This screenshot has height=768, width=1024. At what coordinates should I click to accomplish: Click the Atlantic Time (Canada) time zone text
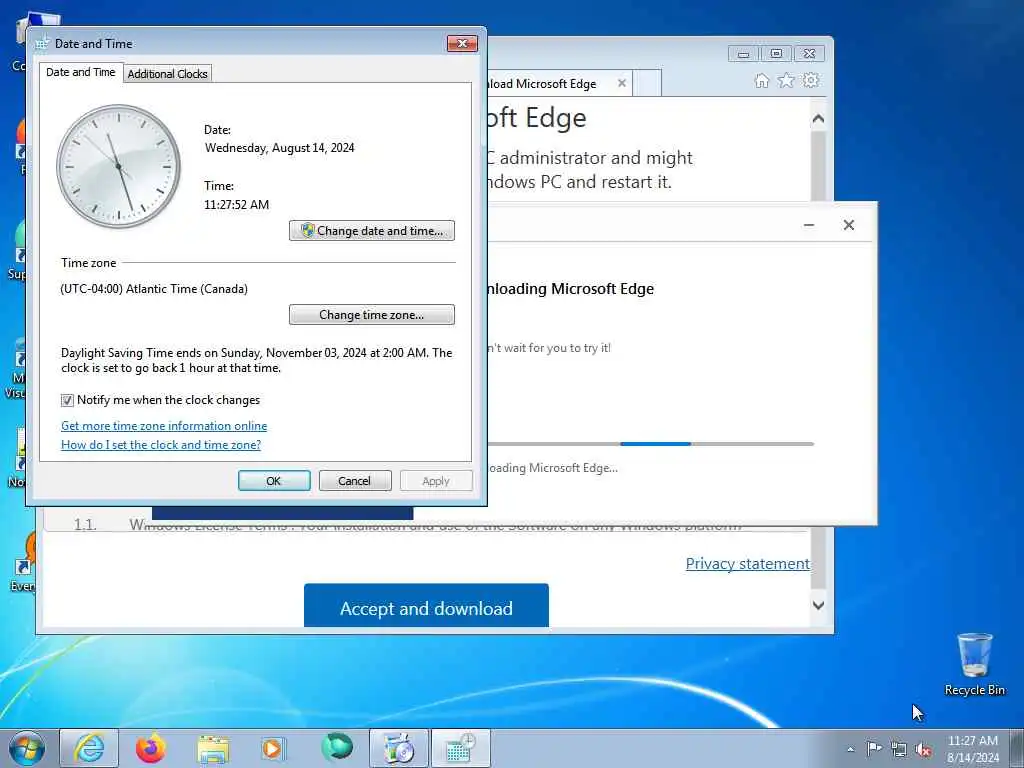click(x=154, y=289)
